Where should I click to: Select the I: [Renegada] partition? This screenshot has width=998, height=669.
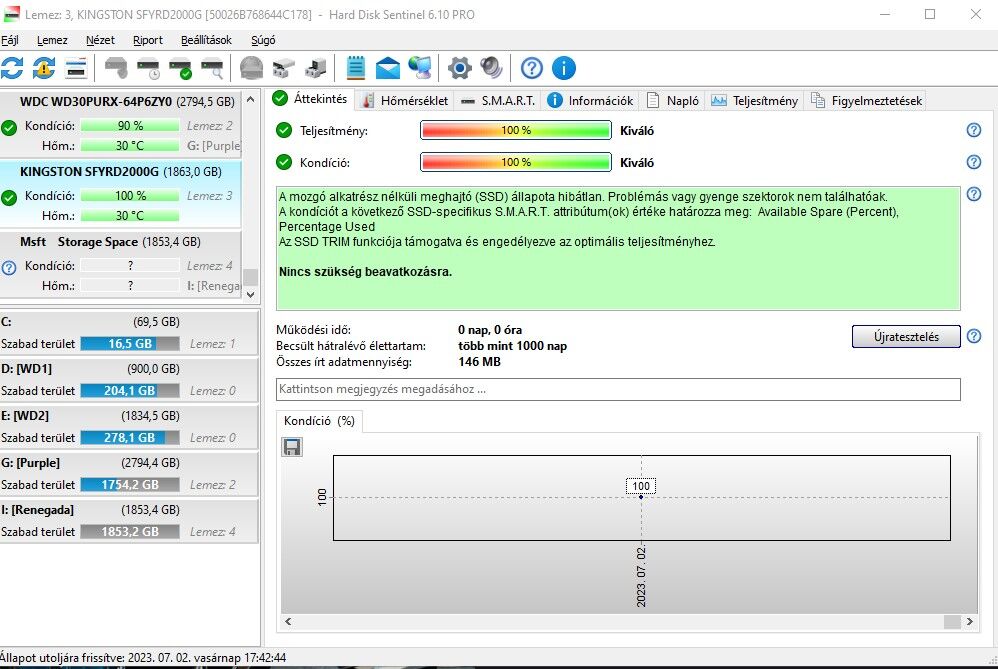[x=129, y=521]
